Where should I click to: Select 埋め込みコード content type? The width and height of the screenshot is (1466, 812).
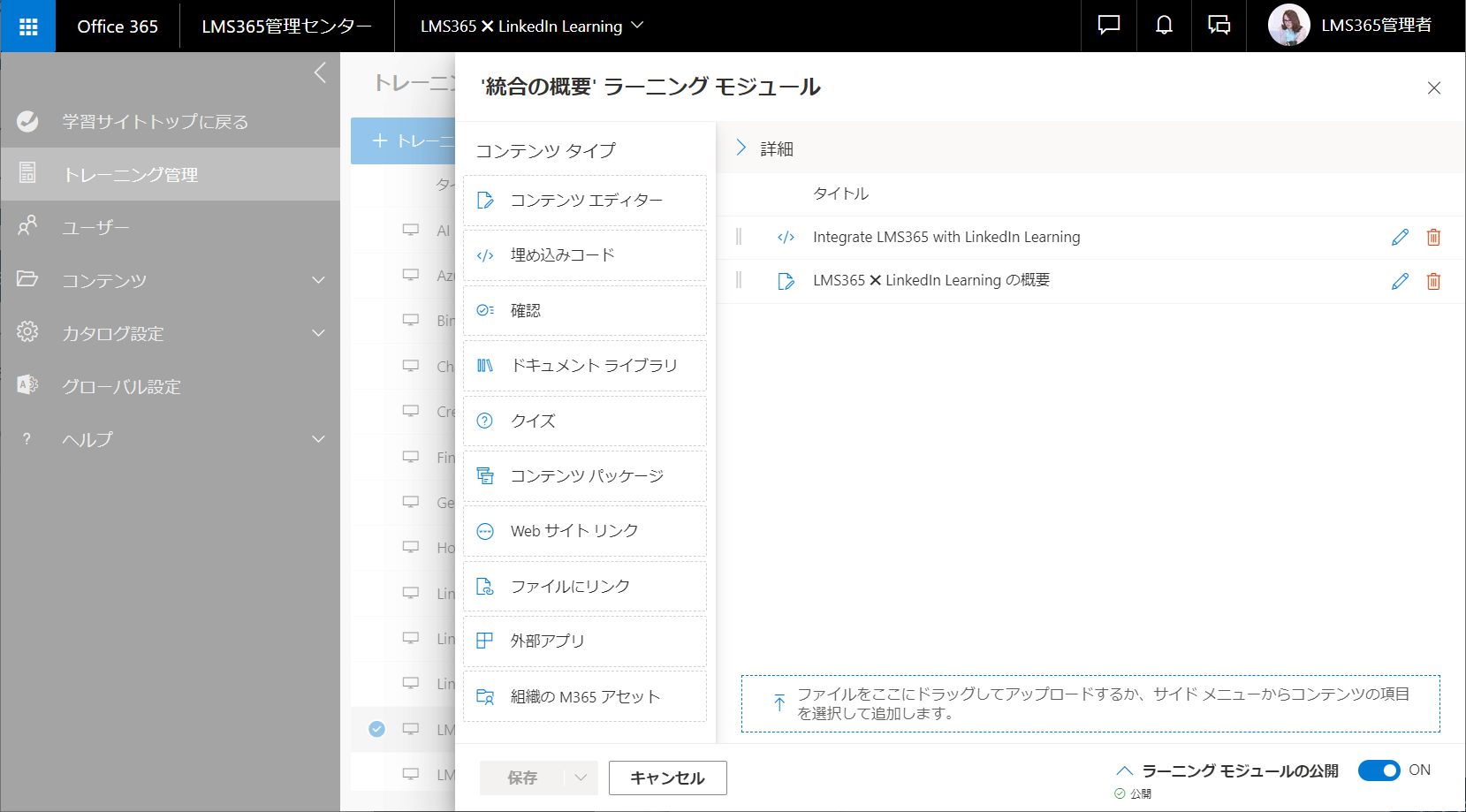(585, 255)
